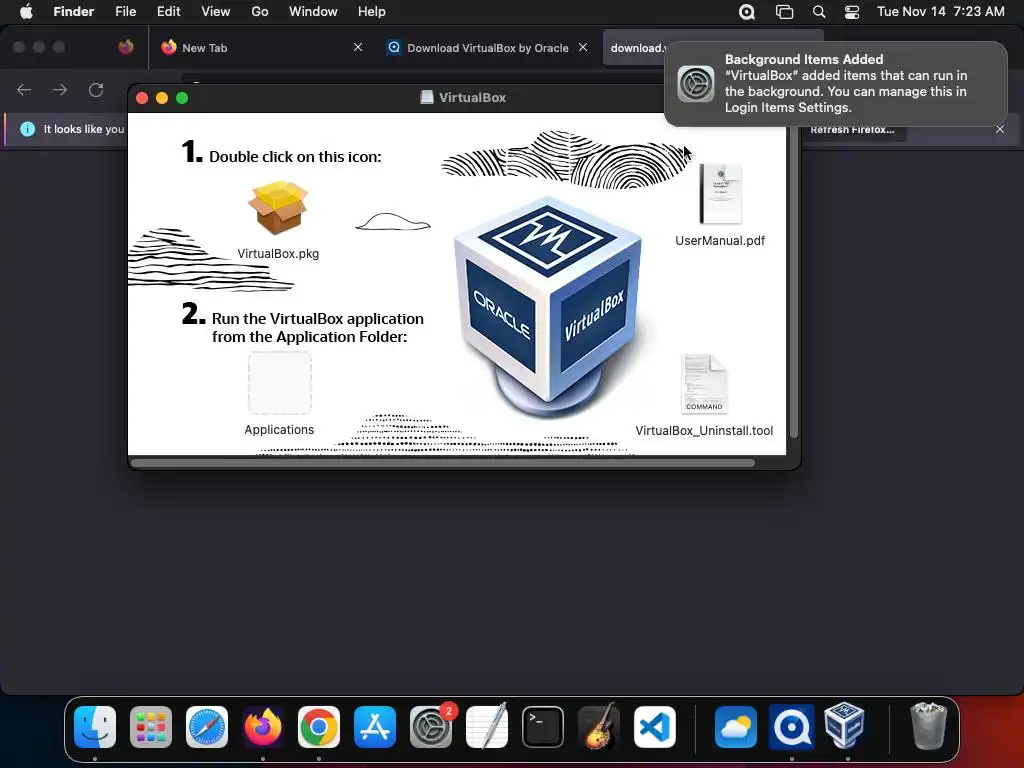
Task: Switch to Firefox in the Dock
Action: pos(263,727)
